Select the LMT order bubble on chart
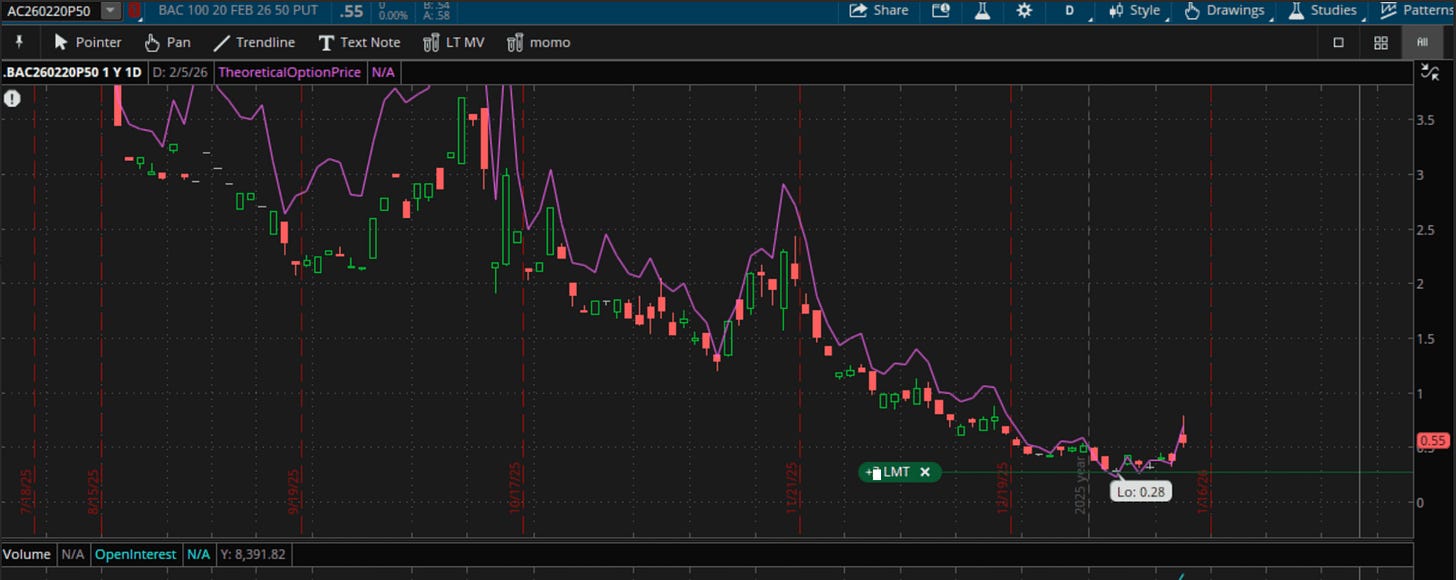Image resolution: width=1456 pixels, height=580 pixels. [x=899, y=472]
